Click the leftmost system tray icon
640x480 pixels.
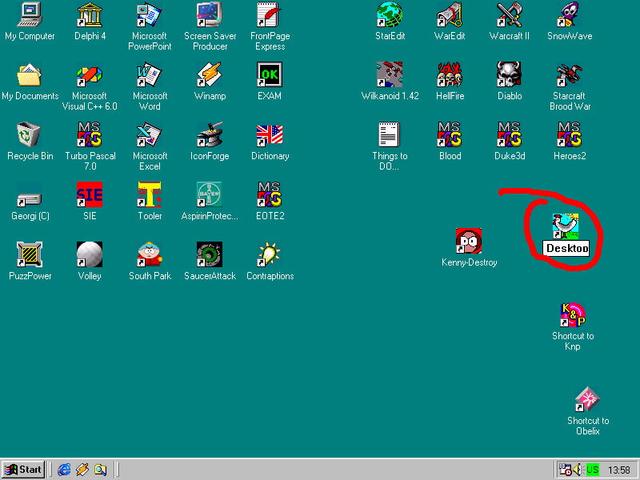click(x=565, y=470)
